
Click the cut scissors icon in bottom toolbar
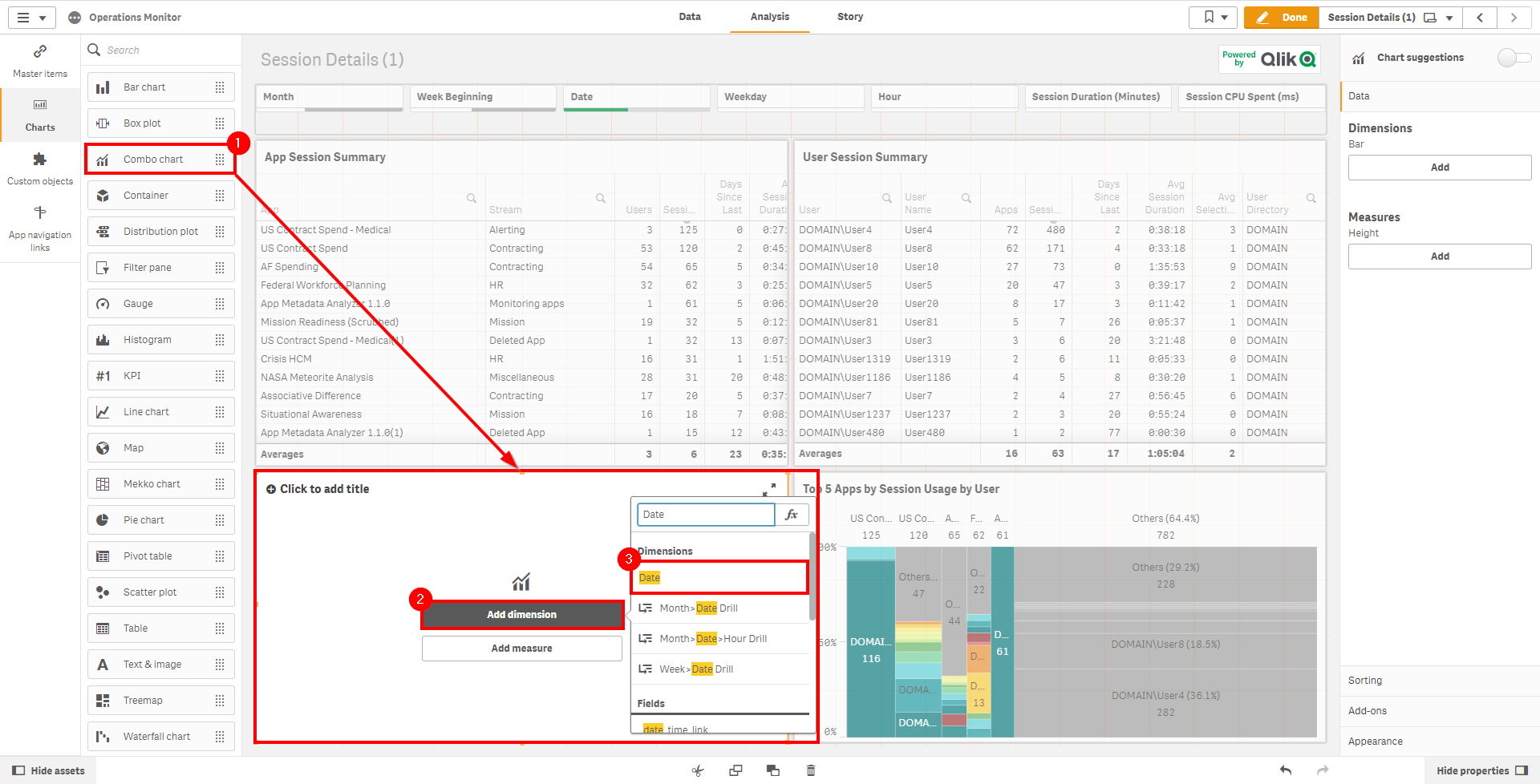[x=698, y=770]
